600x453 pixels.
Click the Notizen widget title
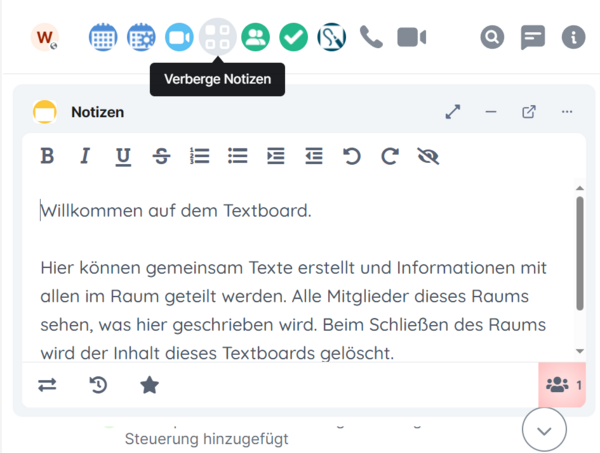pyautogui.click(x=98, y=112)
